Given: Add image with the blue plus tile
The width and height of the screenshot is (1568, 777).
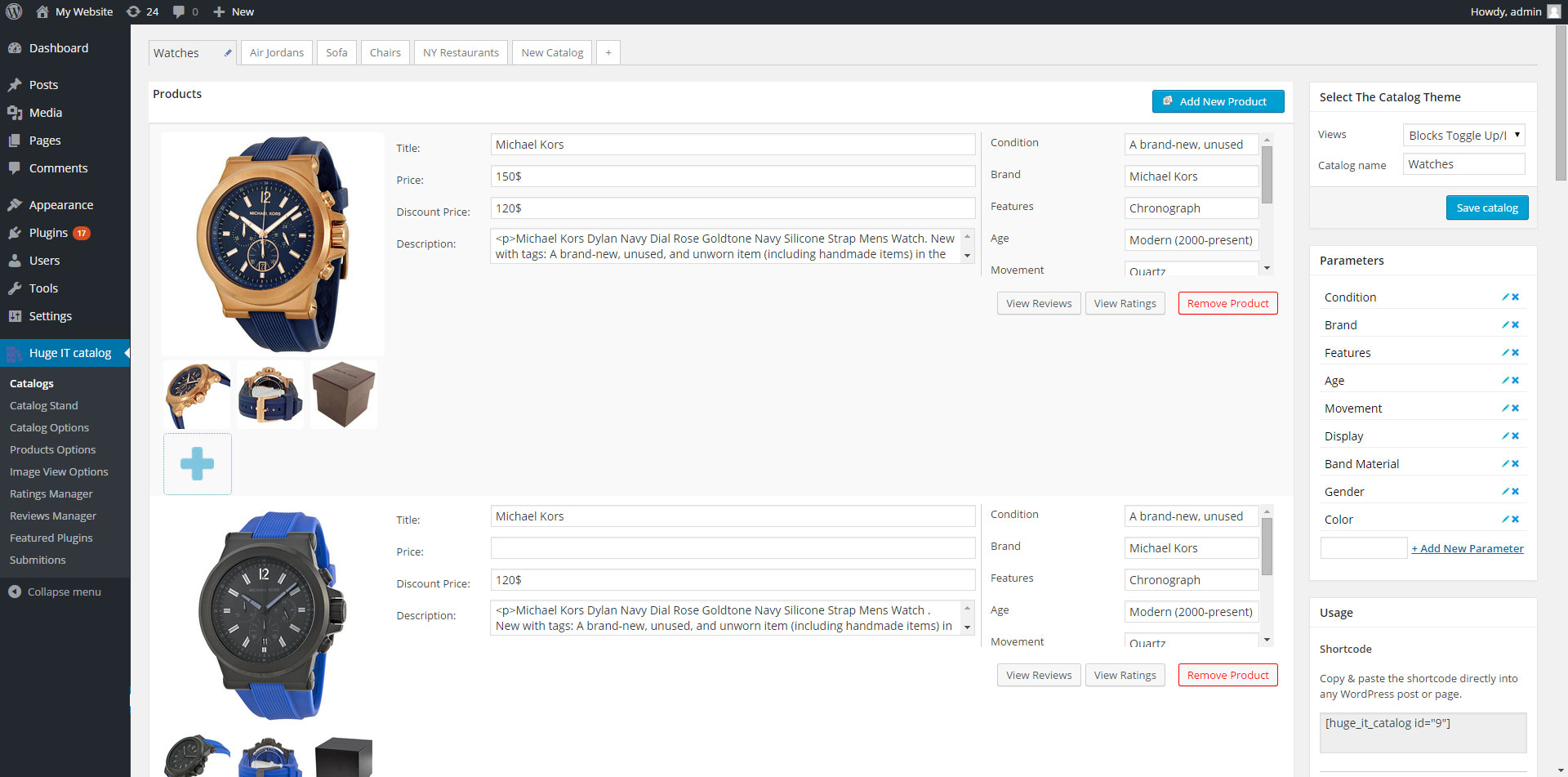Looking at the screenshot, I should point(198,464).
